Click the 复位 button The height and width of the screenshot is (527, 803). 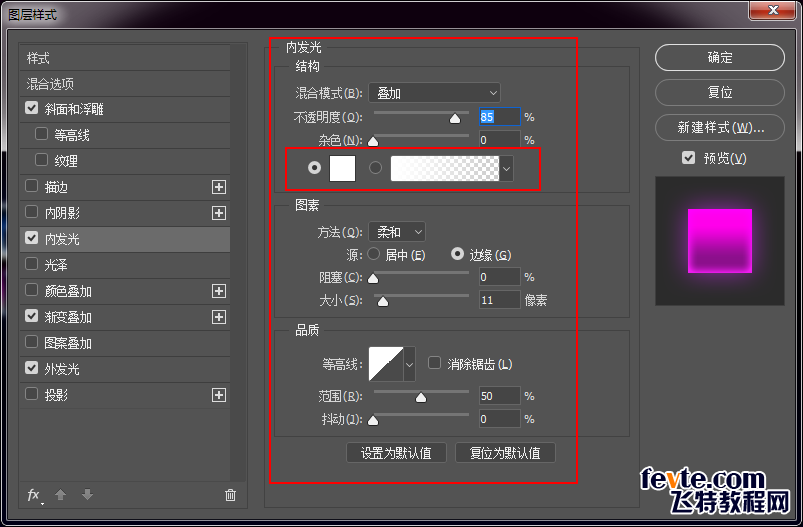[720, 92]
